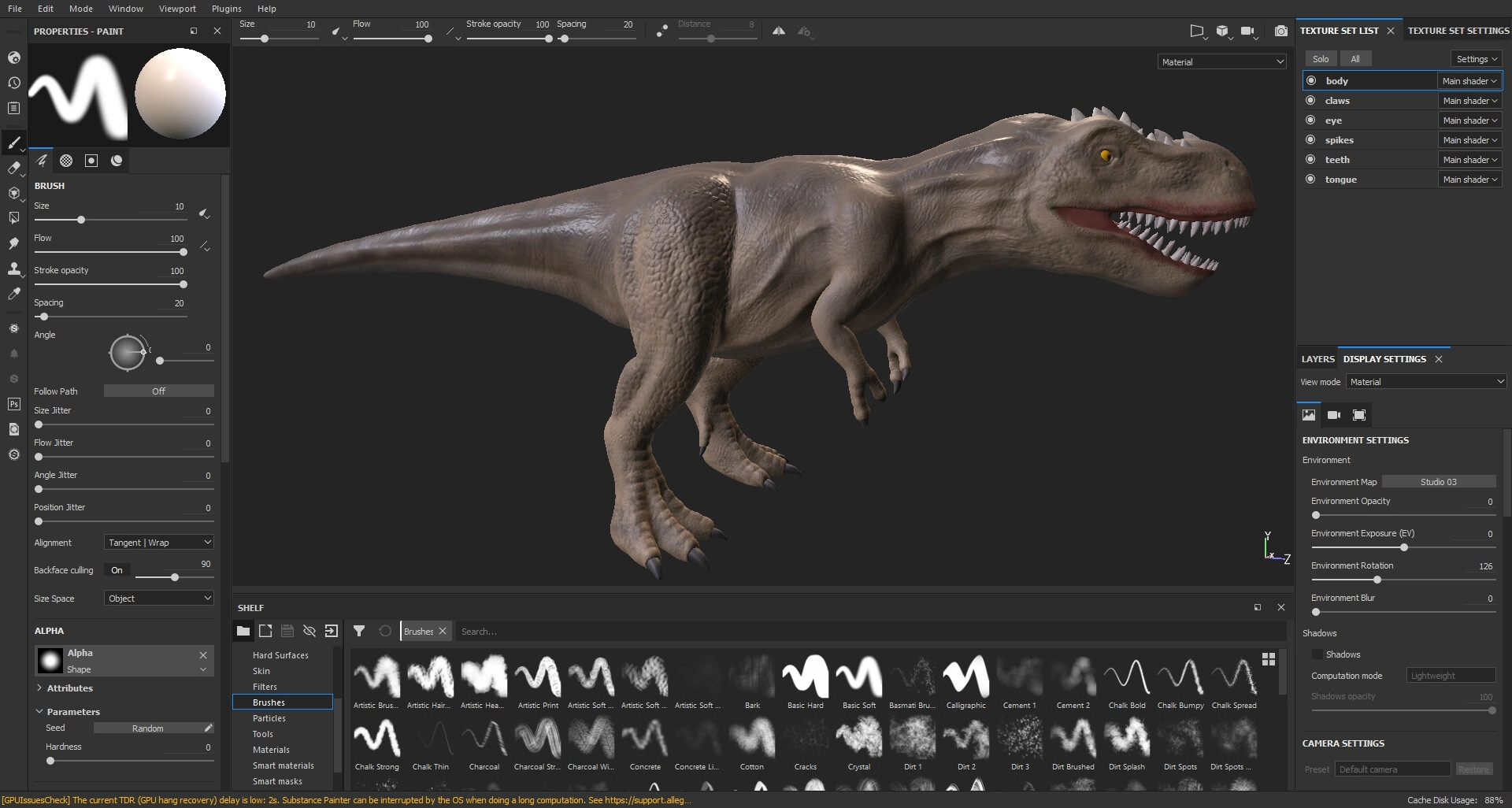Open the shelf filter funnel icon
1512x808 pixels.
point(359,631)
